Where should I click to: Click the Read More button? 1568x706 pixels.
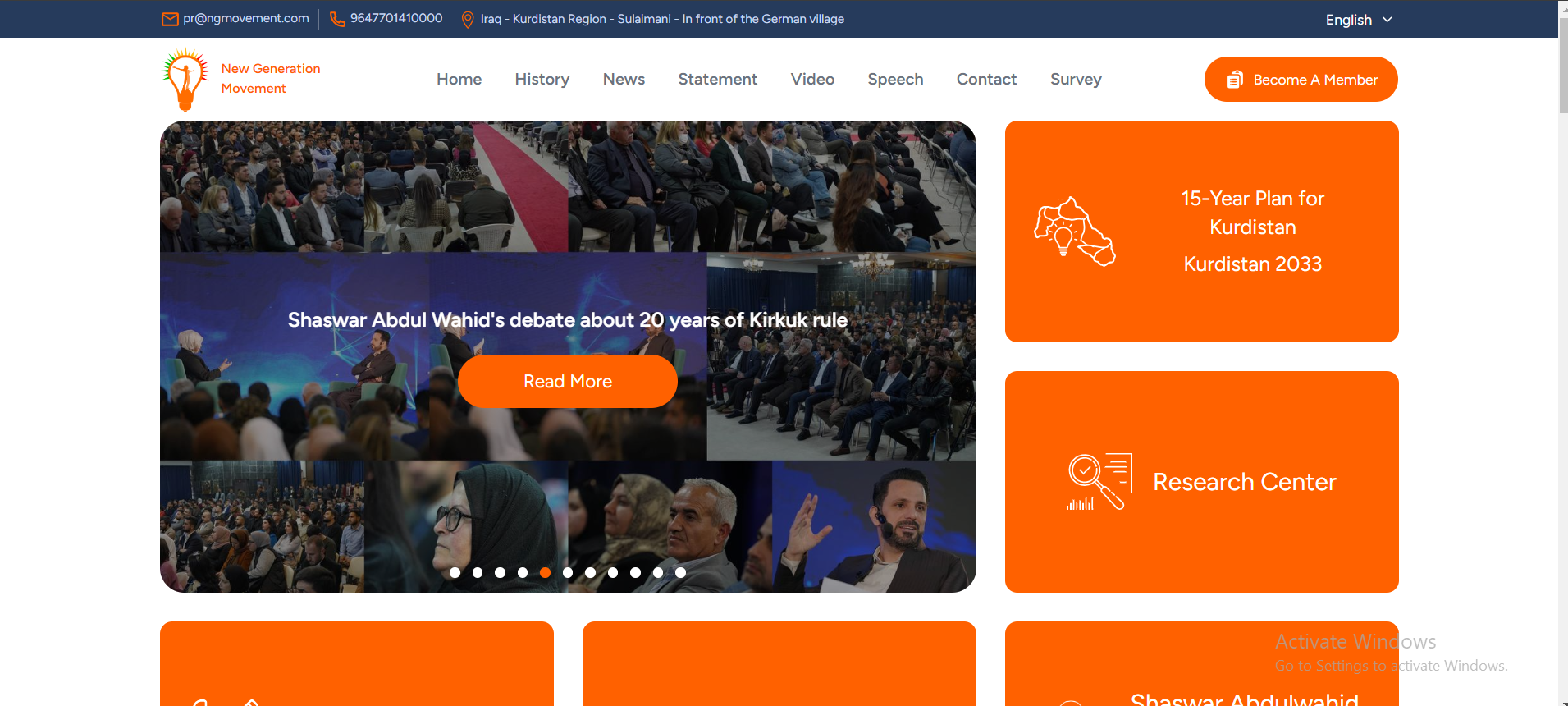[568, 382]
